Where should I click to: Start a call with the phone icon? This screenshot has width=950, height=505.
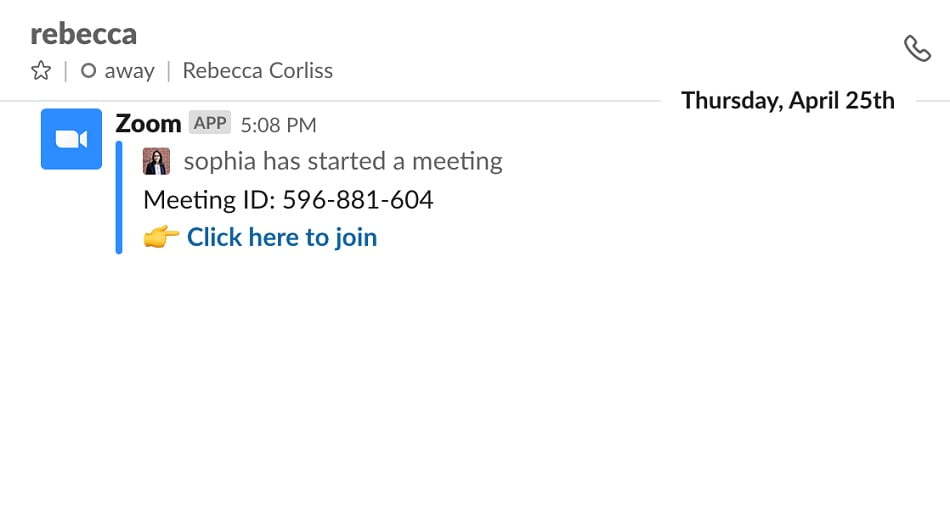917,48
